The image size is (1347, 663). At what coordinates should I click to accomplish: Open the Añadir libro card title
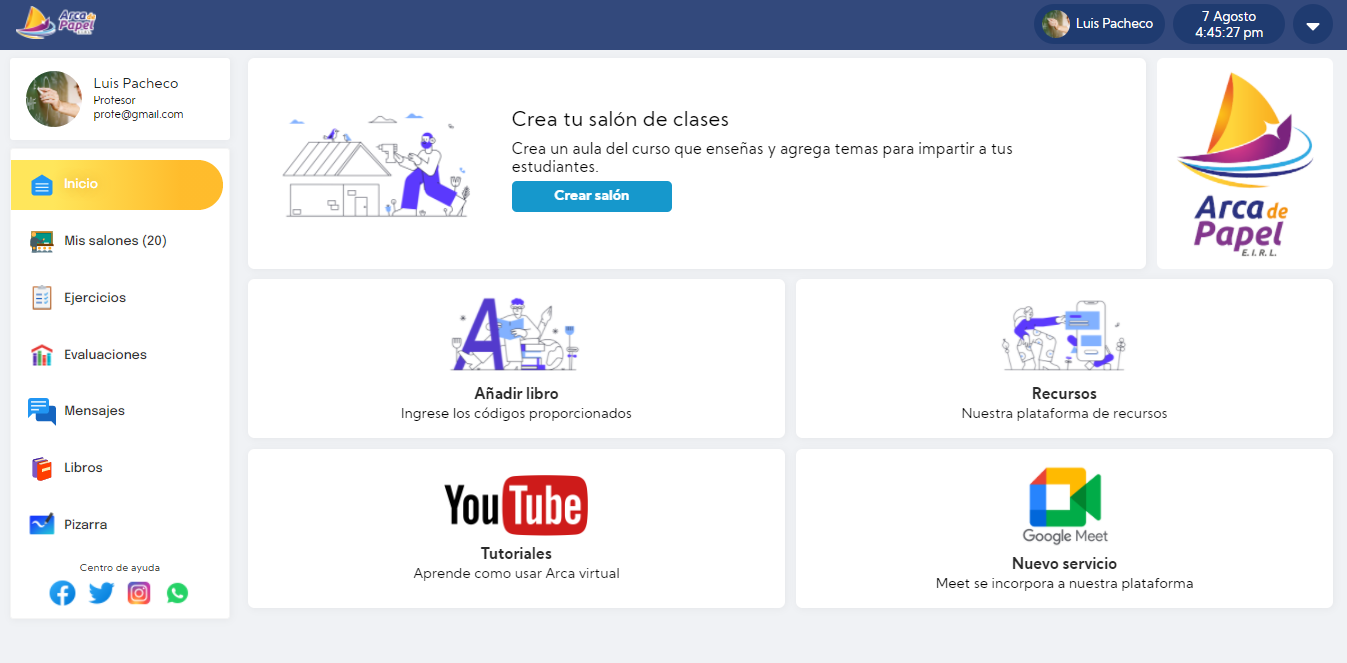click(516, 394)
